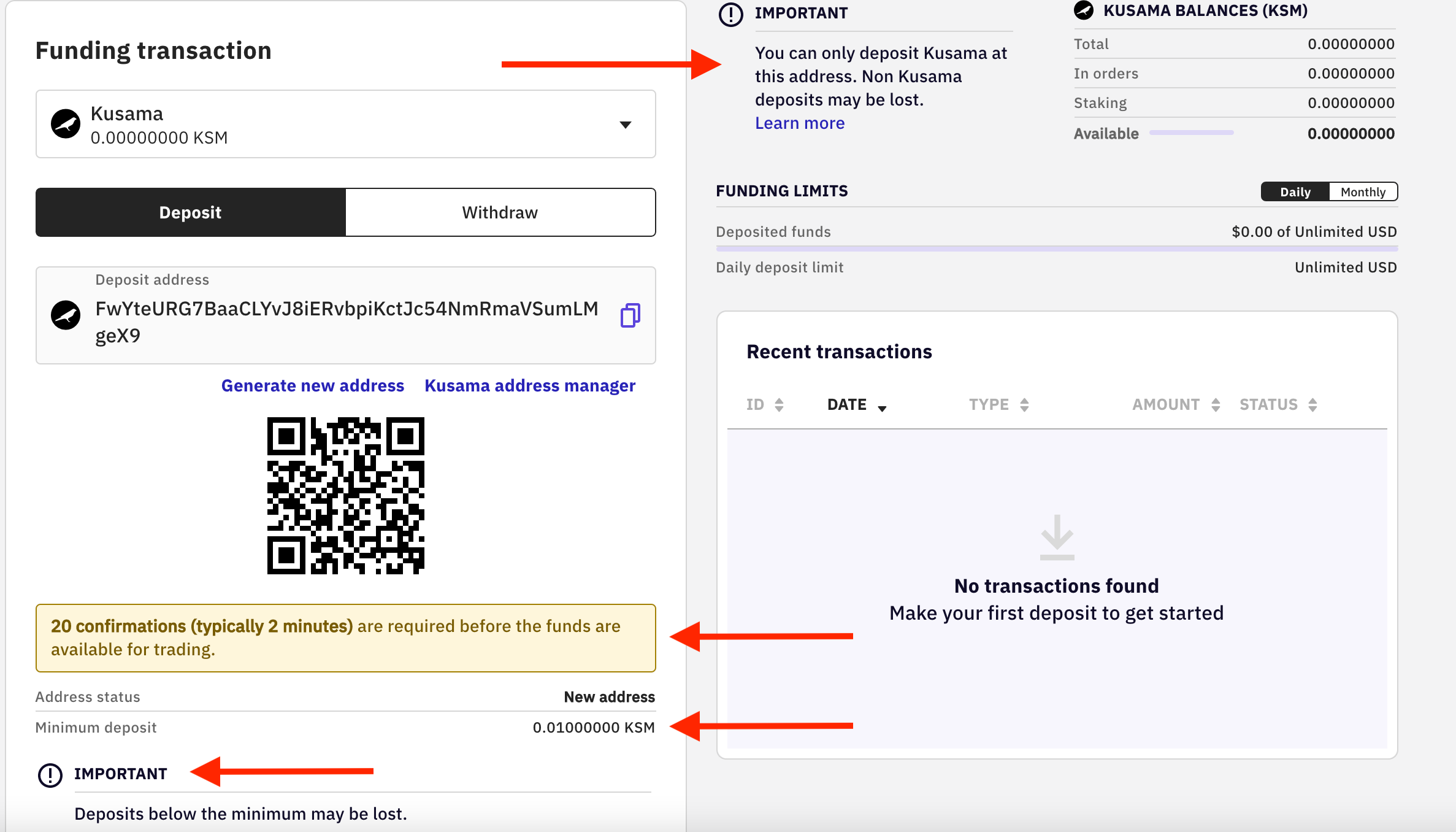Expand asset list with dropdown arrow
Viewport: 1456px width, 832px height.
click(626, 125)
